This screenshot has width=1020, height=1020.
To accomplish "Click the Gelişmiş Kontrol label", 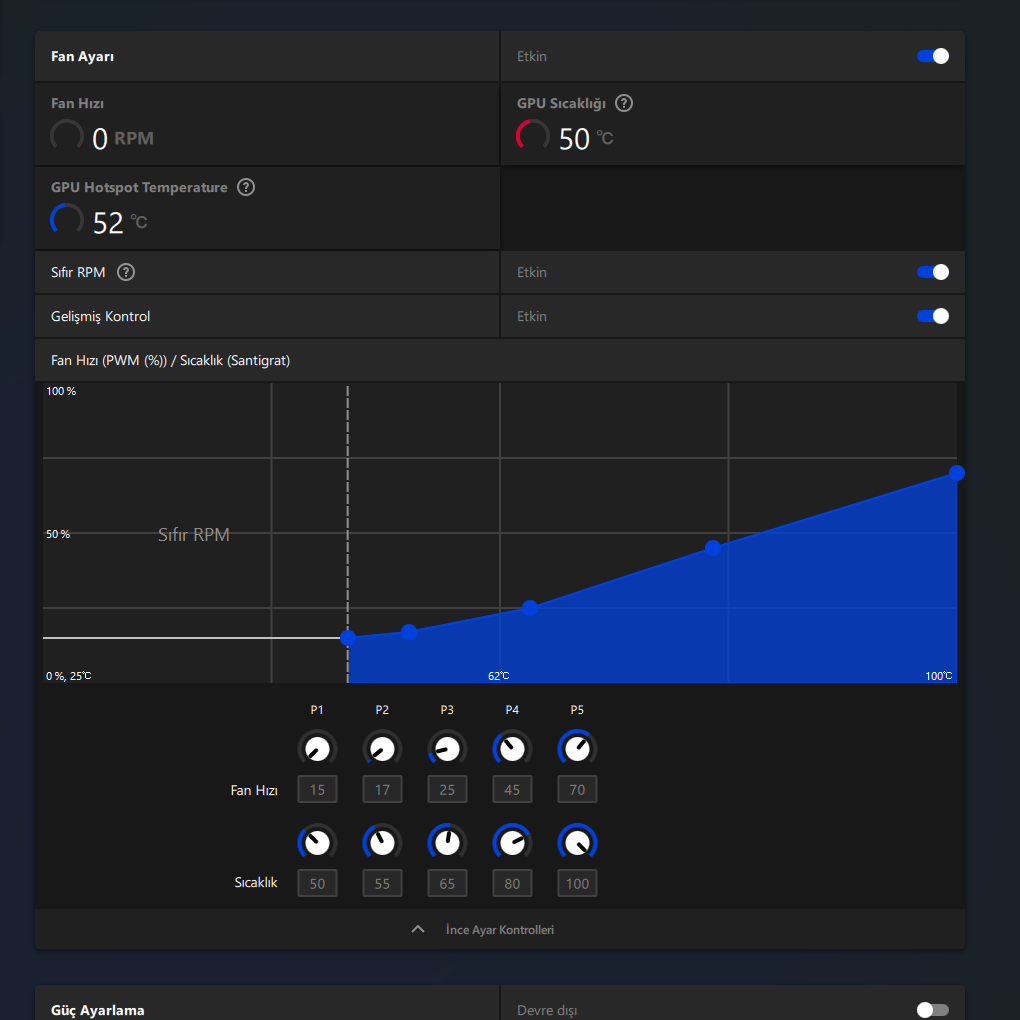I will point(101,316).
